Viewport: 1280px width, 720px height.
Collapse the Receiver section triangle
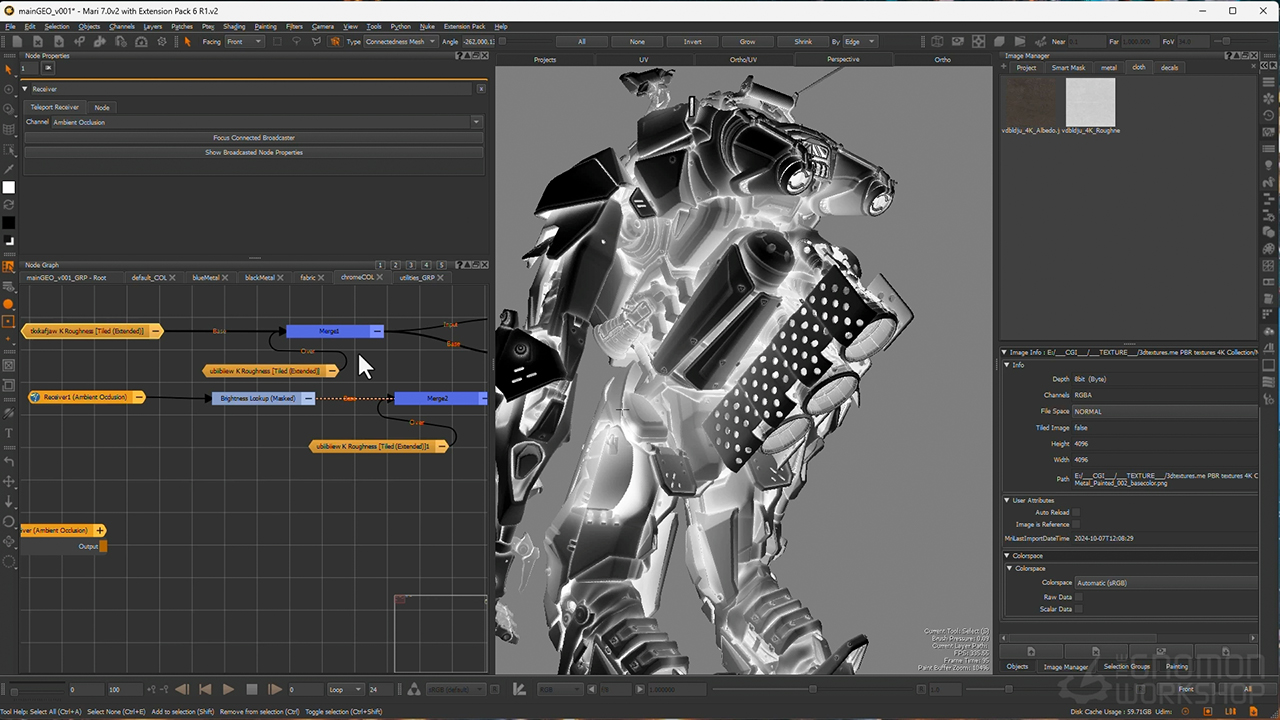26,89
